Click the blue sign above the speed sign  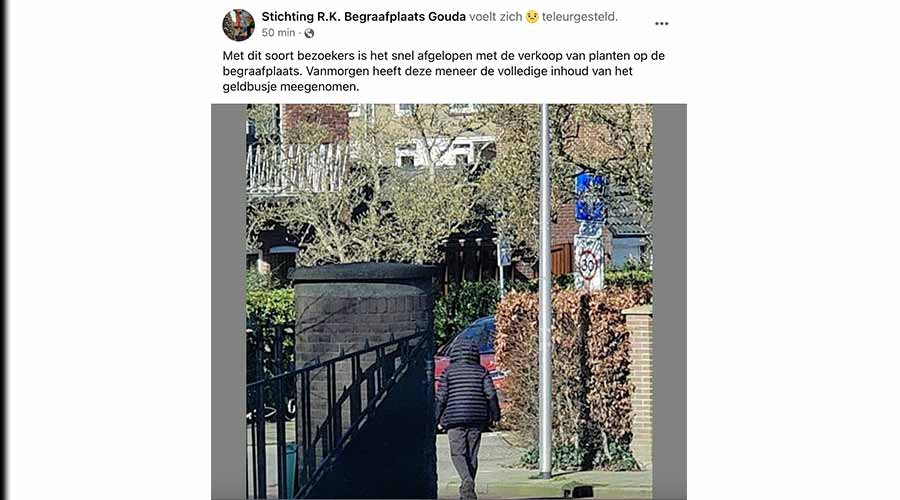pyautogui.click(x=590, y=197)
